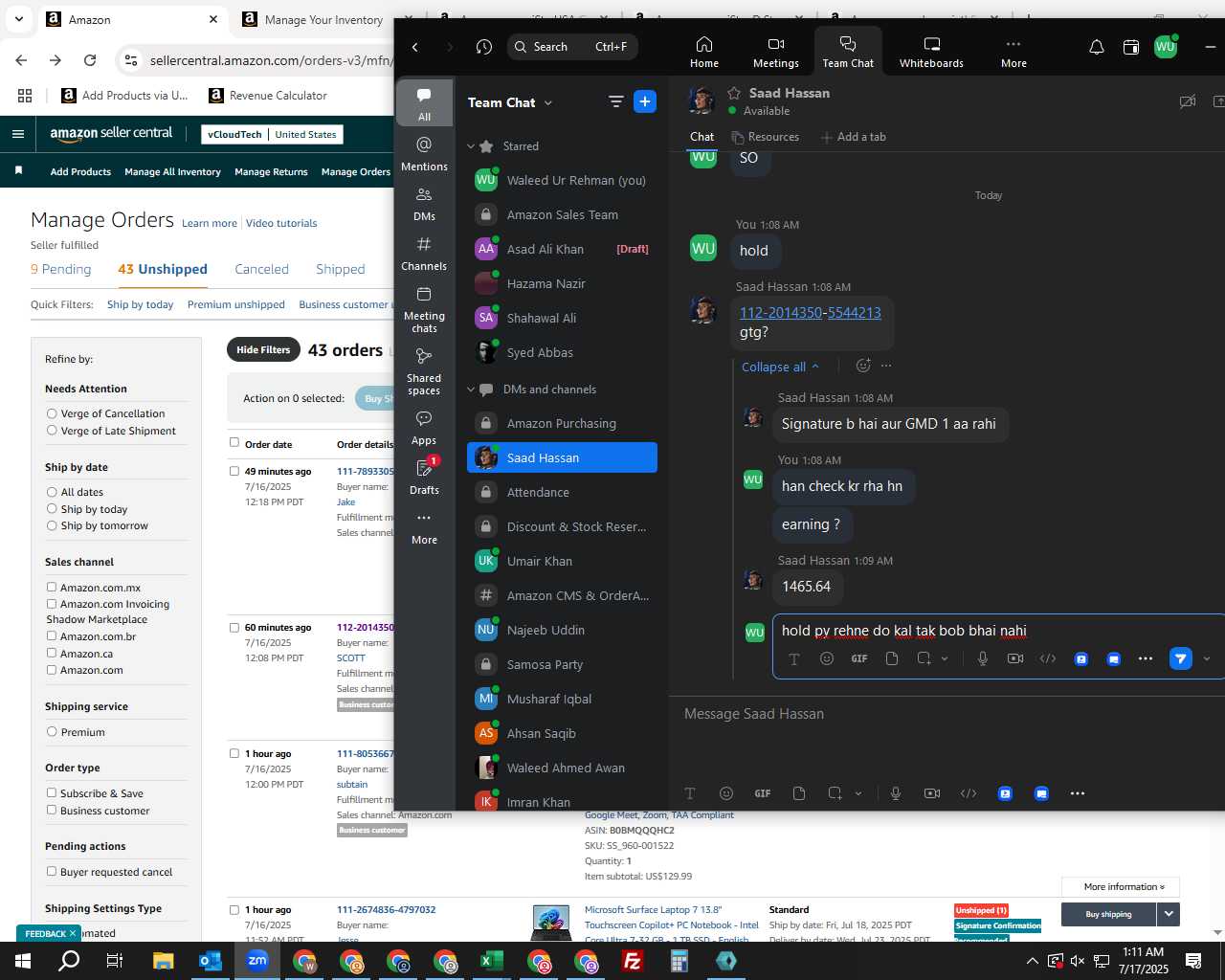The width and height of the screenshot is (1225, 980).
Task: Open Mentions in Zoom sidebar
Action: click(424, 153)
